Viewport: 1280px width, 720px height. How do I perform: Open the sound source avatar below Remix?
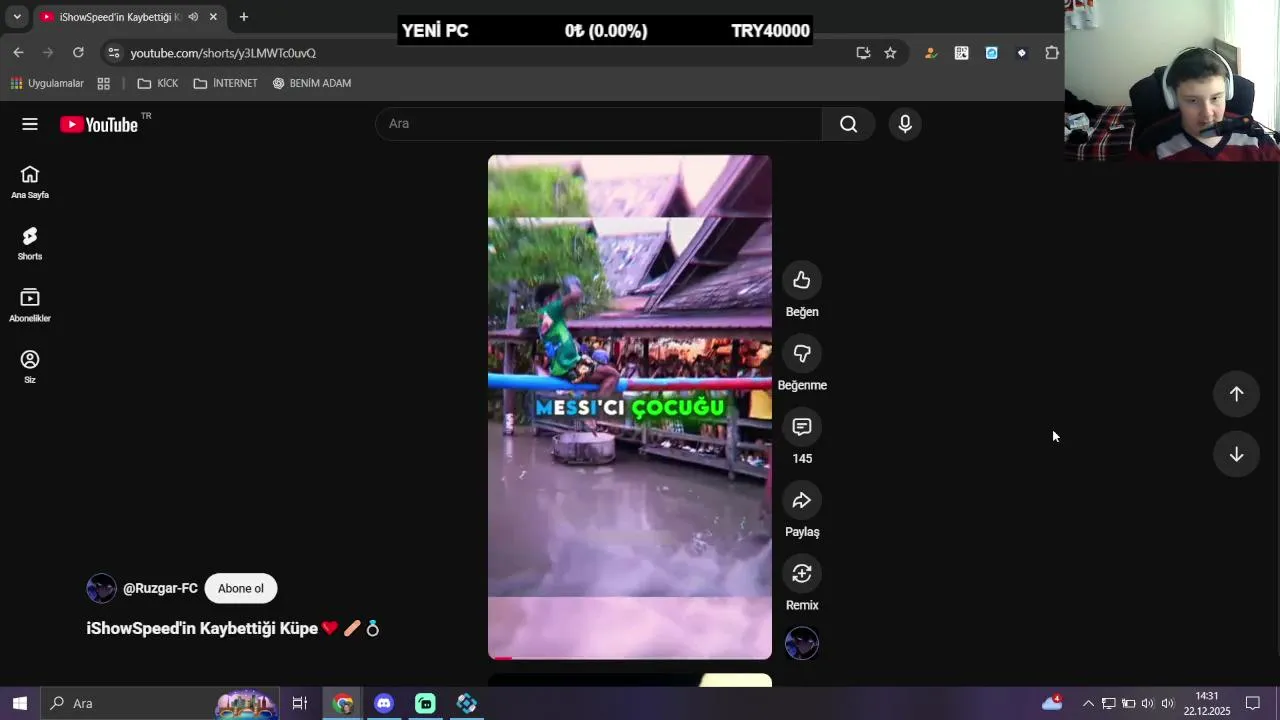pyautogui.click(x=802, y=643)
